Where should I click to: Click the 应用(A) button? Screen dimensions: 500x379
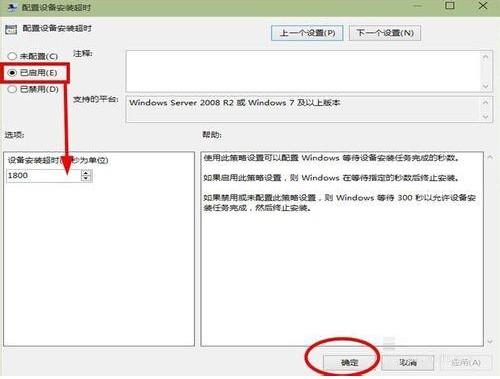click(466, 362)
